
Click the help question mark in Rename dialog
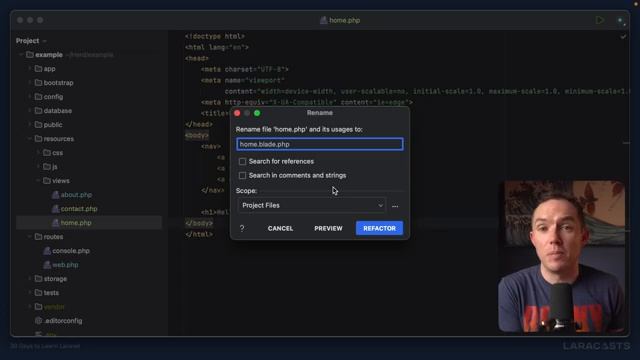[242, 228]
